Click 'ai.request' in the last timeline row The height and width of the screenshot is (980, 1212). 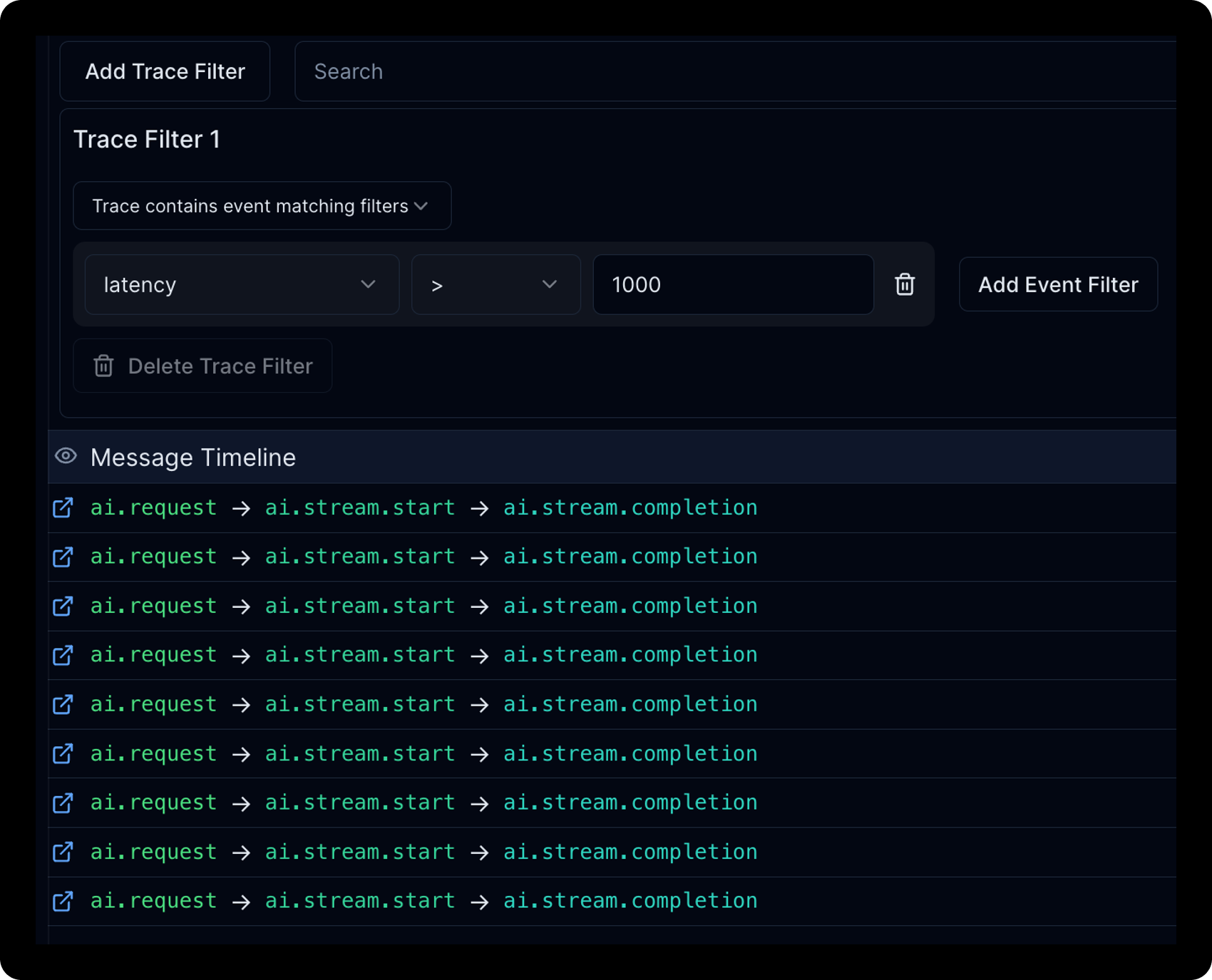pos(153,902)
